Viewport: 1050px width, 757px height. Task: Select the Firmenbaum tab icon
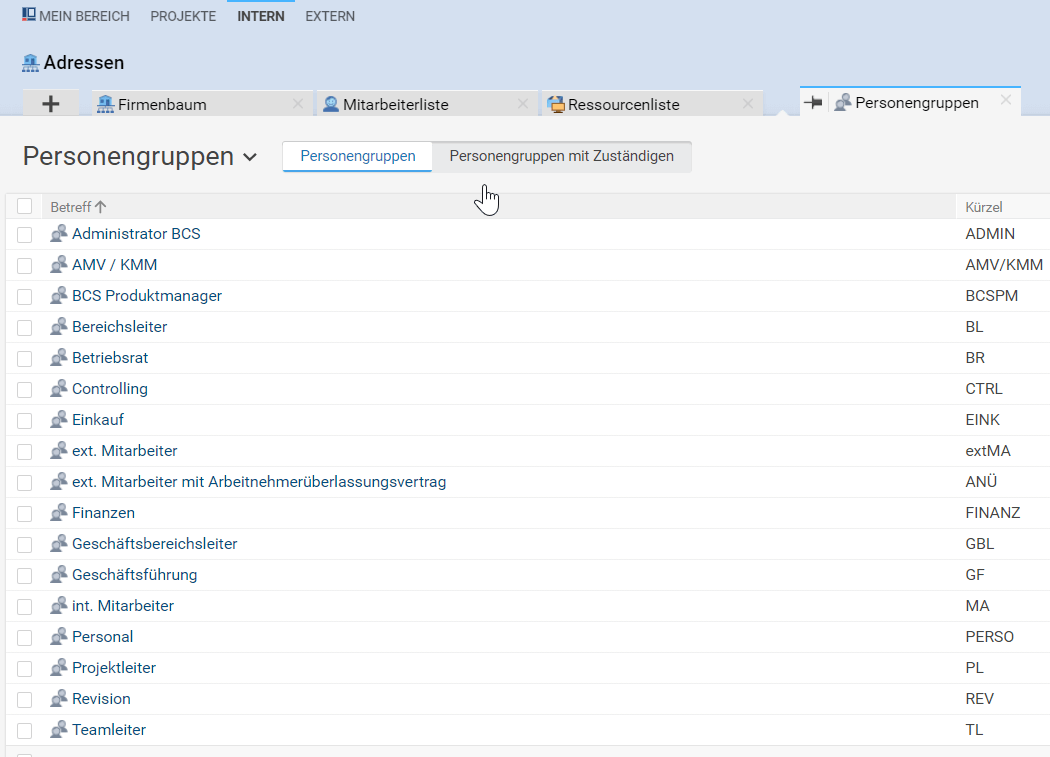(103, 102)
